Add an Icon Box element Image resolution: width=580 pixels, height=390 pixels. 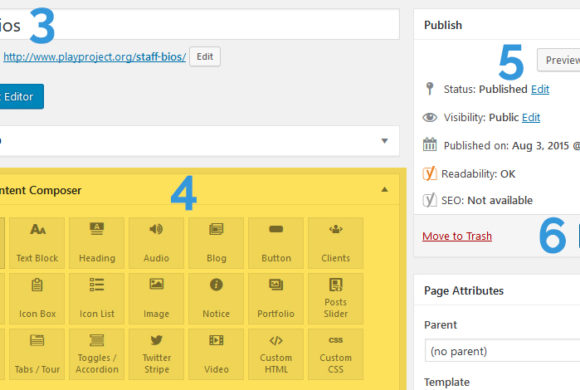(37, 299)
